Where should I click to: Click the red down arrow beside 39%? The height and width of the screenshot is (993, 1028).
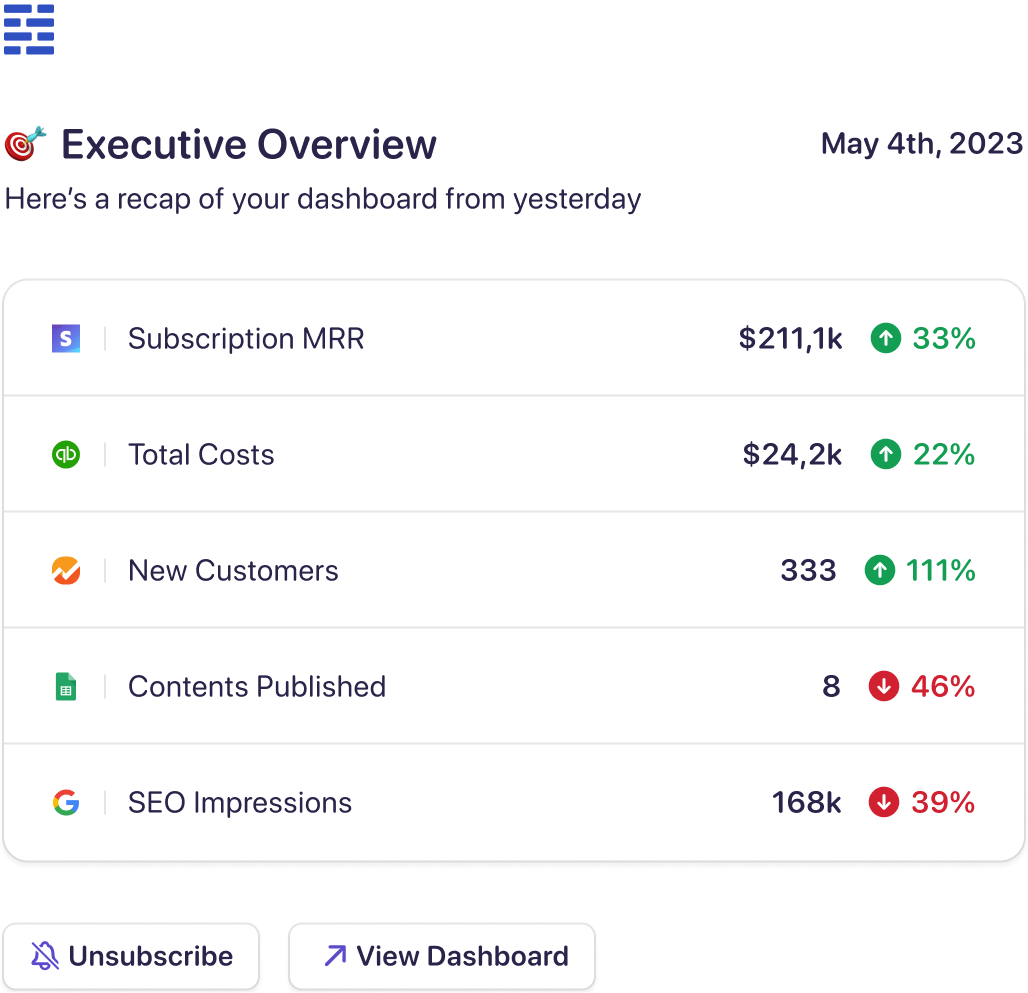coord(885,802)
